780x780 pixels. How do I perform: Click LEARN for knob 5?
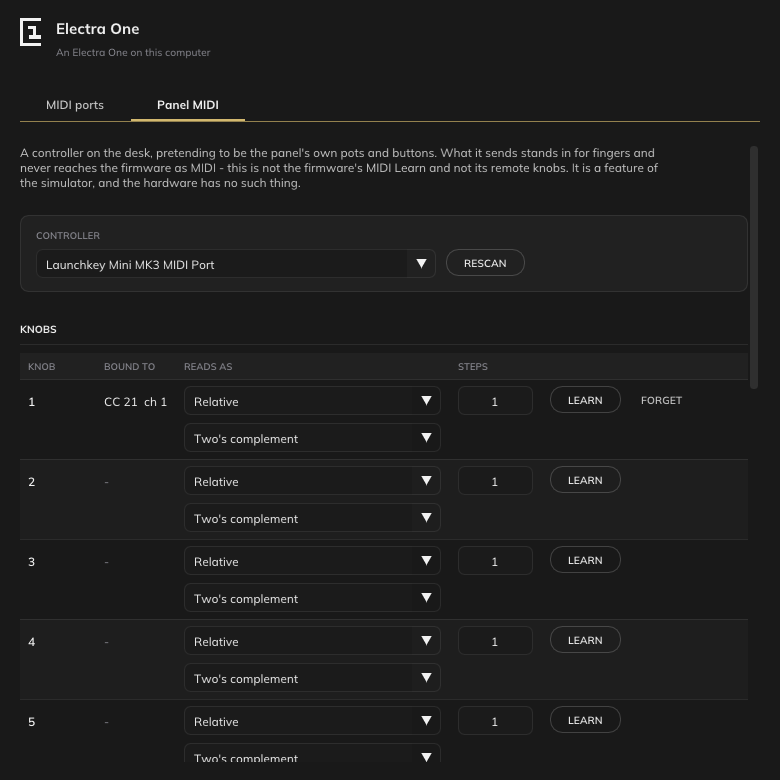pyautogui.click(x=585, y=720)
